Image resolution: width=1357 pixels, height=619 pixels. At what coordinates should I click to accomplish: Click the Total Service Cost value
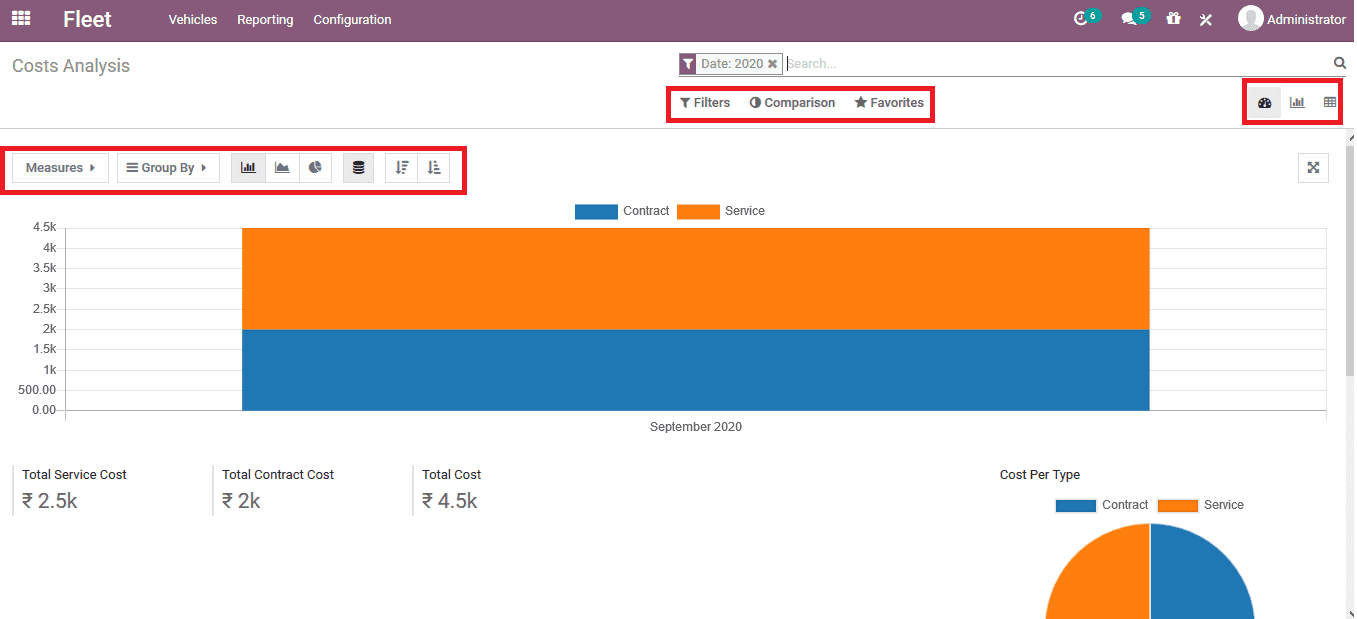tap(50, 501)
